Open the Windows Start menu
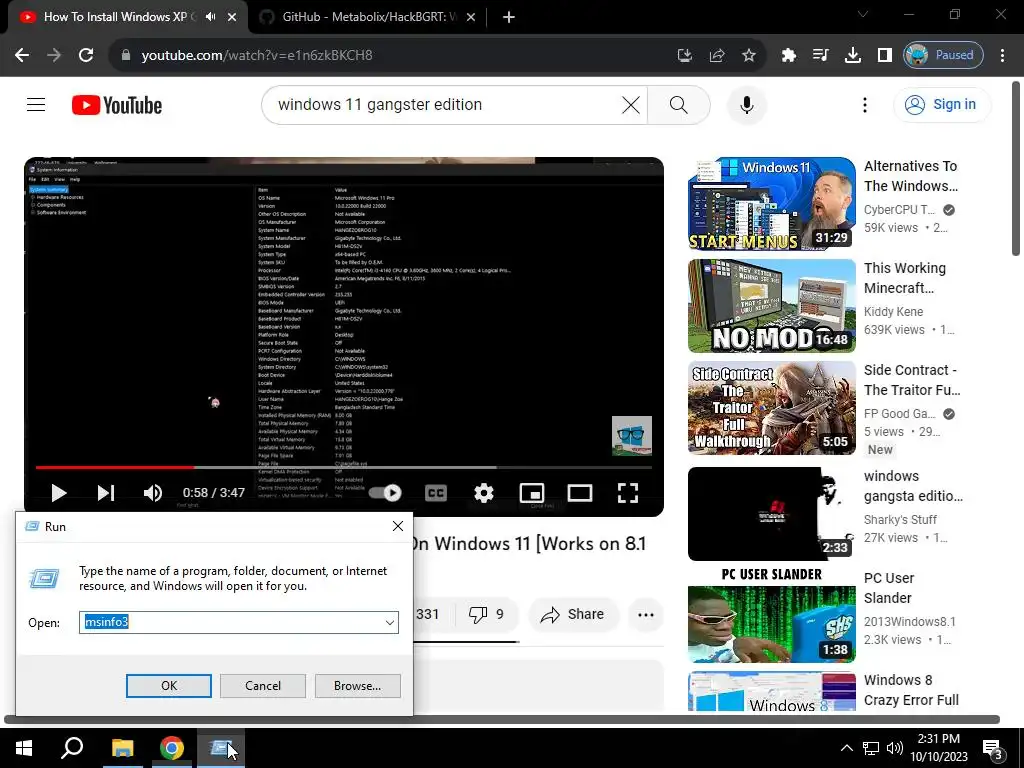This screenshot has height=768, width=1024. (24, 748)
